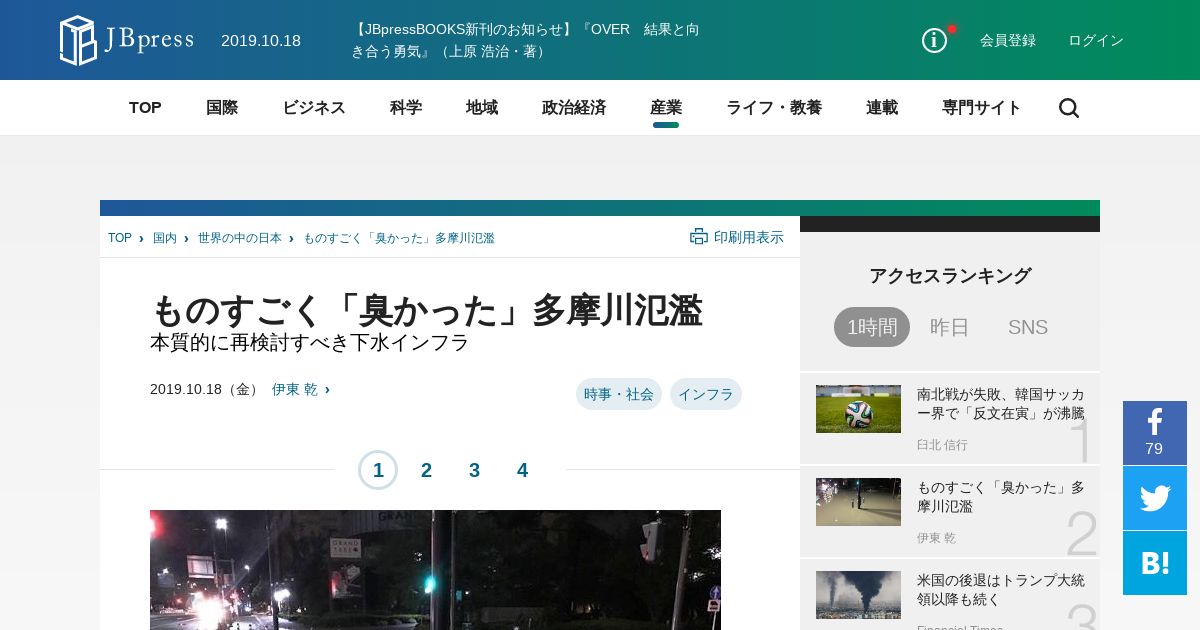Click 世界の中の日本 breadcrumb link
The width and height of the screenshot is (1200, 630).
(240, 238)
